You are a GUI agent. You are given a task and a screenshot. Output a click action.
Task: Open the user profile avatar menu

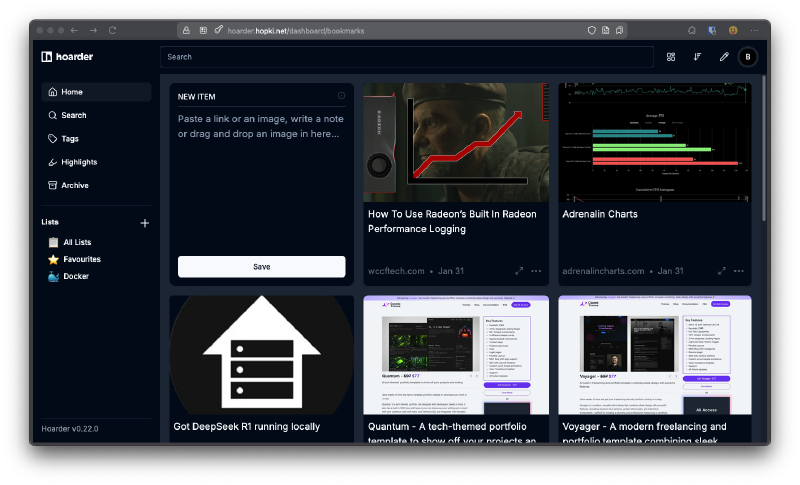click(x=749, y=57)
